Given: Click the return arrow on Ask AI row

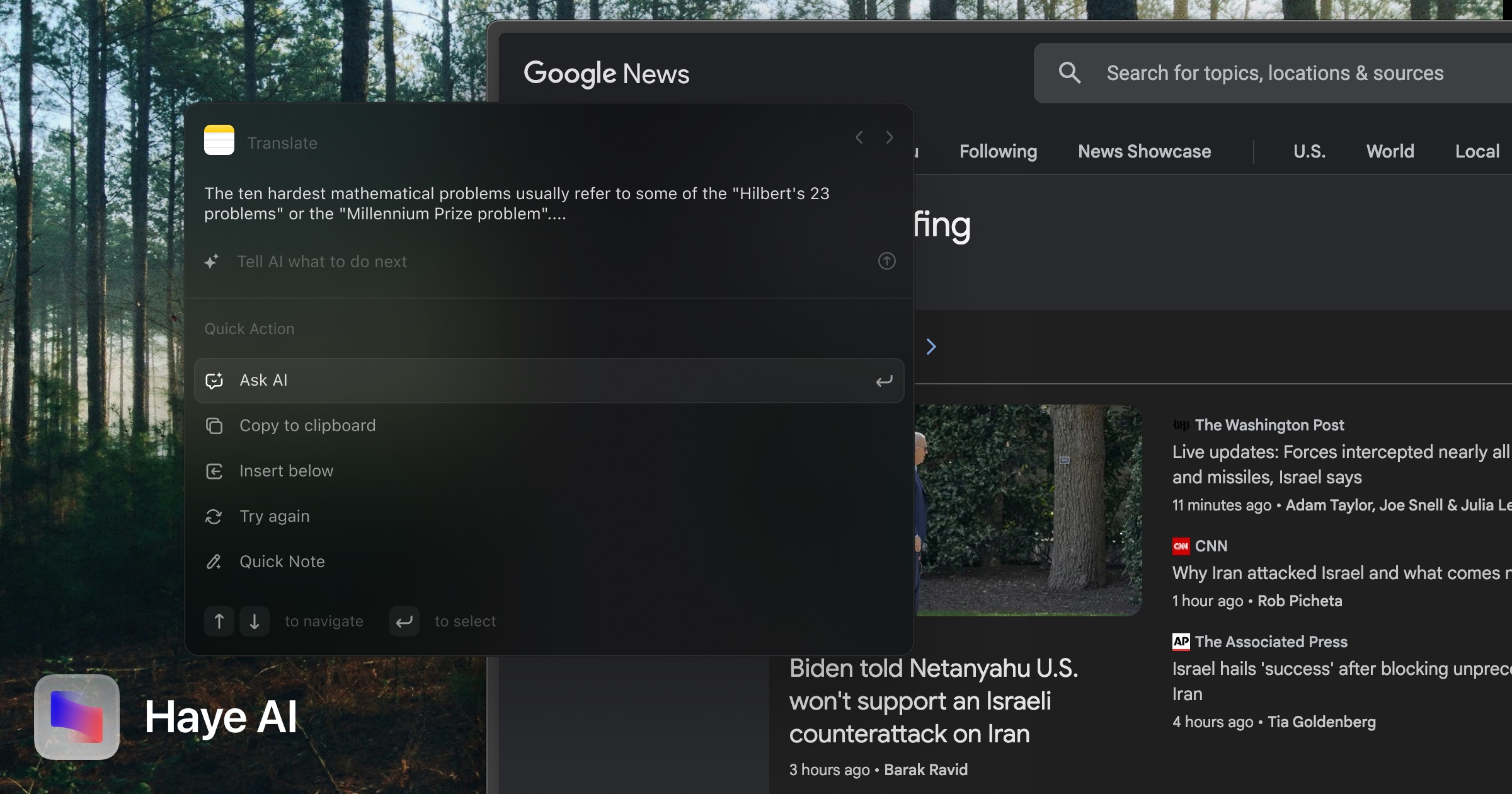Looking at the screenshot, I should point(885,381).
